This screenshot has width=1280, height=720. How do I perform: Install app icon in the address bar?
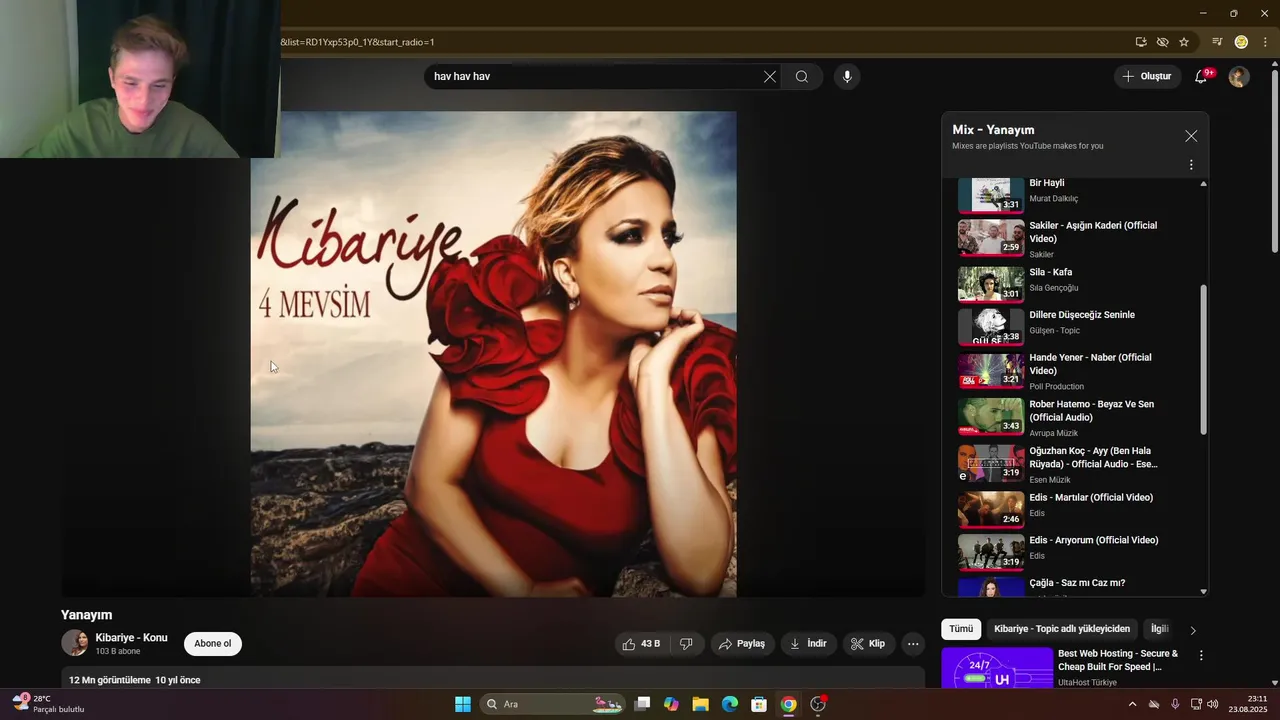point(1141,42)
